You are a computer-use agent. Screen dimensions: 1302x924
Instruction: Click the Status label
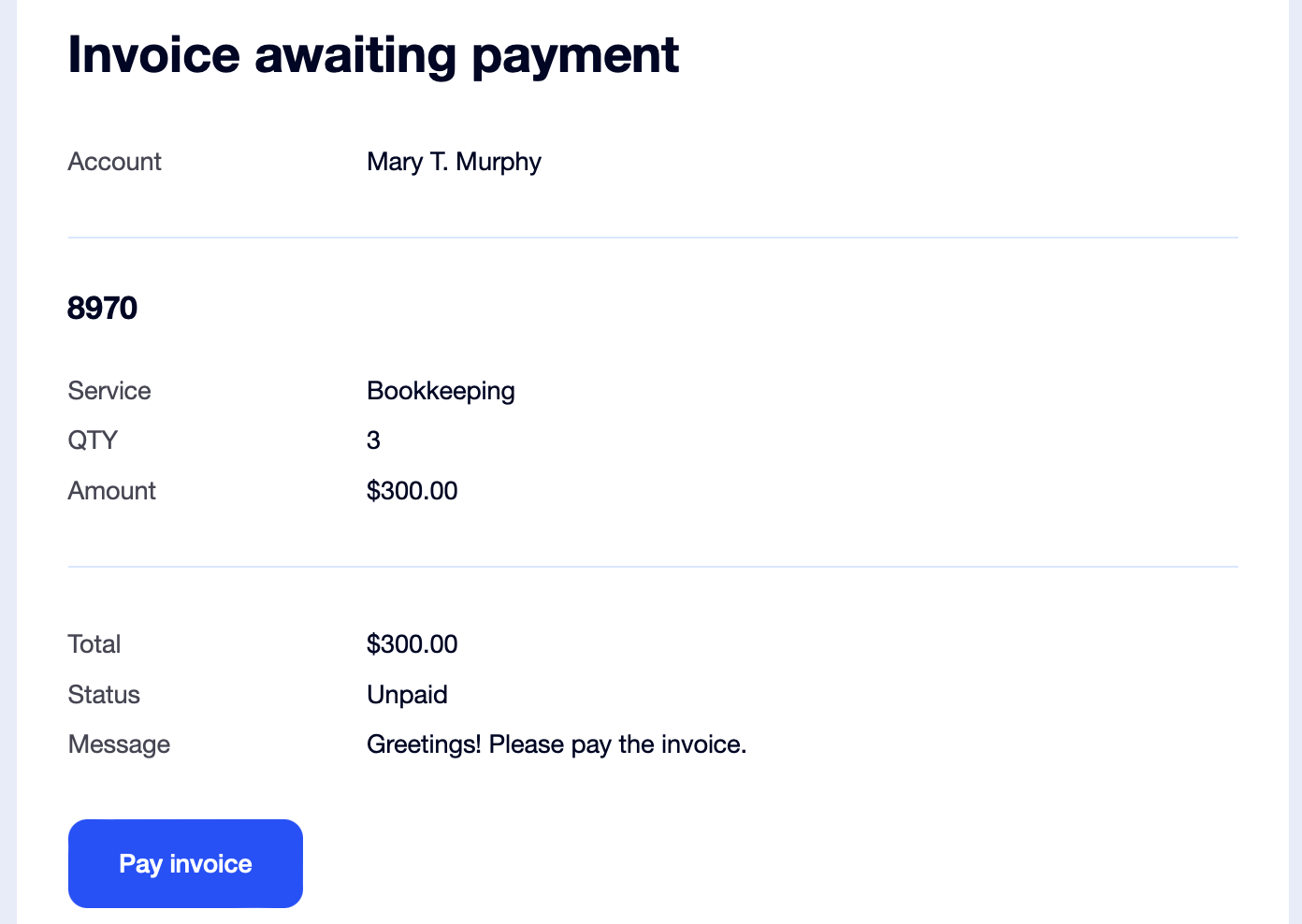click(x=104, y=695)
